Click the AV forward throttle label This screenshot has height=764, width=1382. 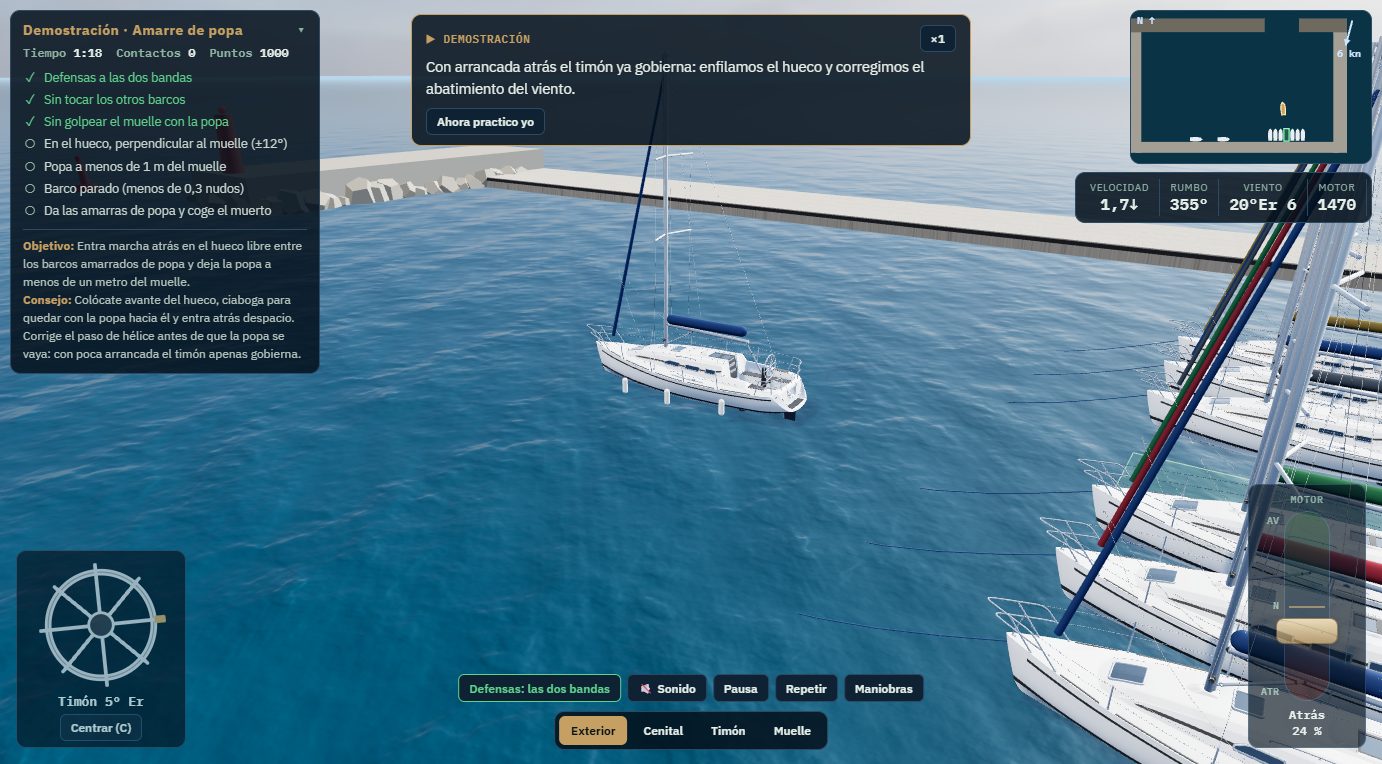pyautogui.click(x=1273, y=521)
